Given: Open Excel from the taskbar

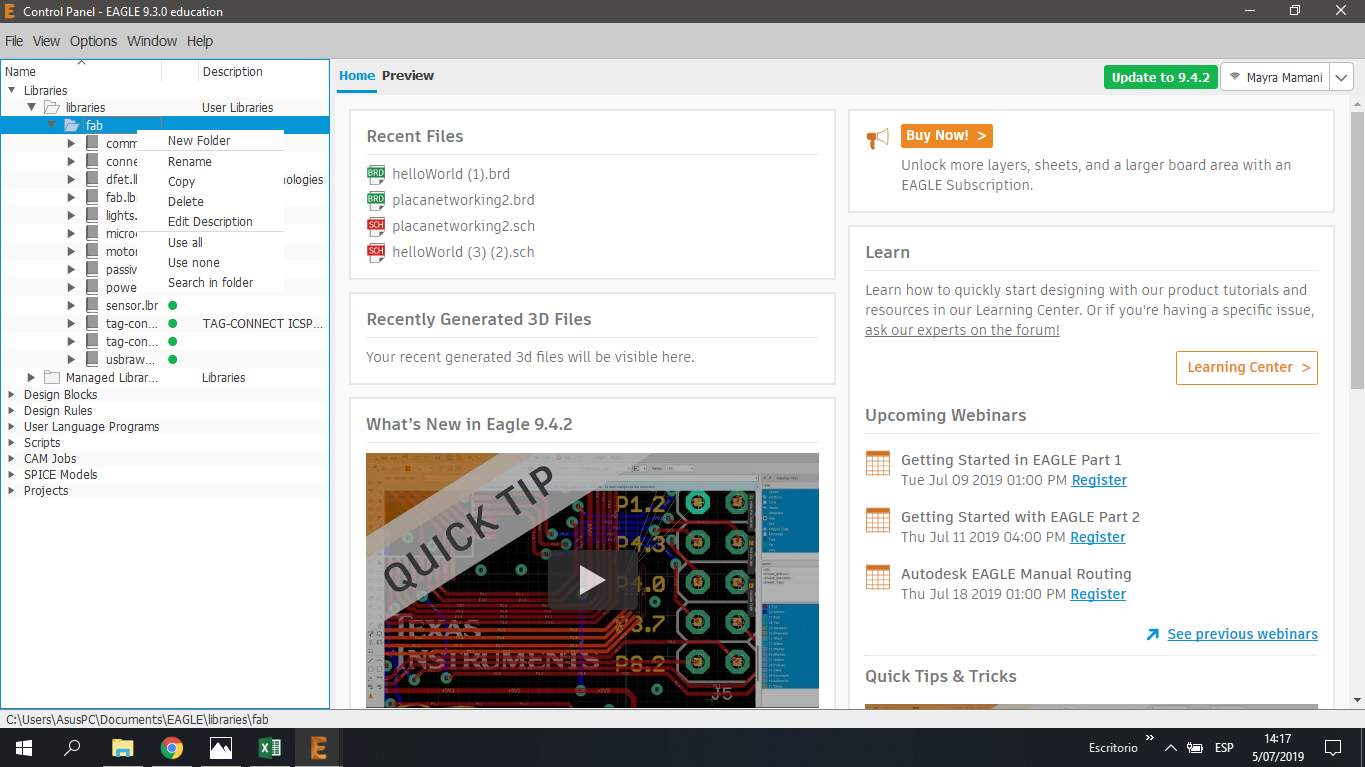Looking at the screenshot, I should coord(270,747).
